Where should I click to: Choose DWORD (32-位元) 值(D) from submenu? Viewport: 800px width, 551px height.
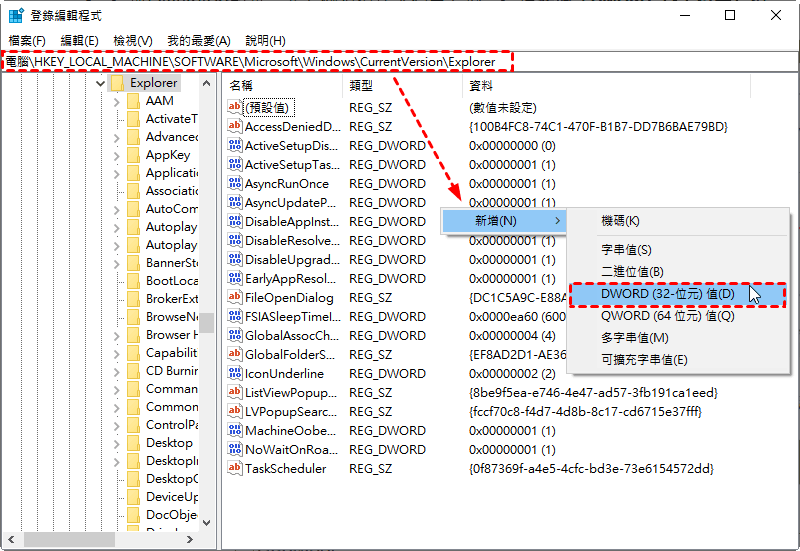coord(668,294)
